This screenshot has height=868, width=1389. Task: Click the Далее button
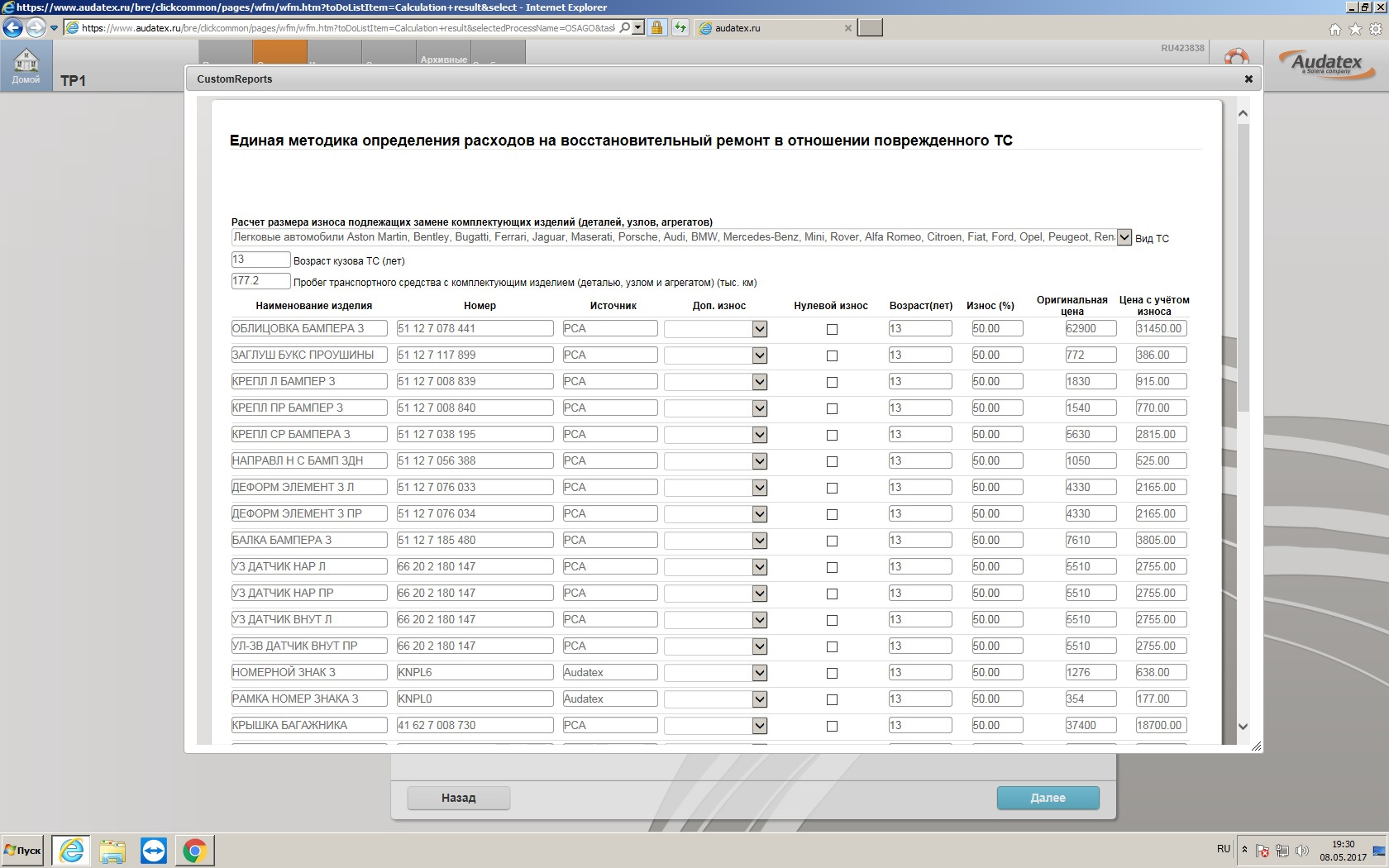pos(1048,798)
